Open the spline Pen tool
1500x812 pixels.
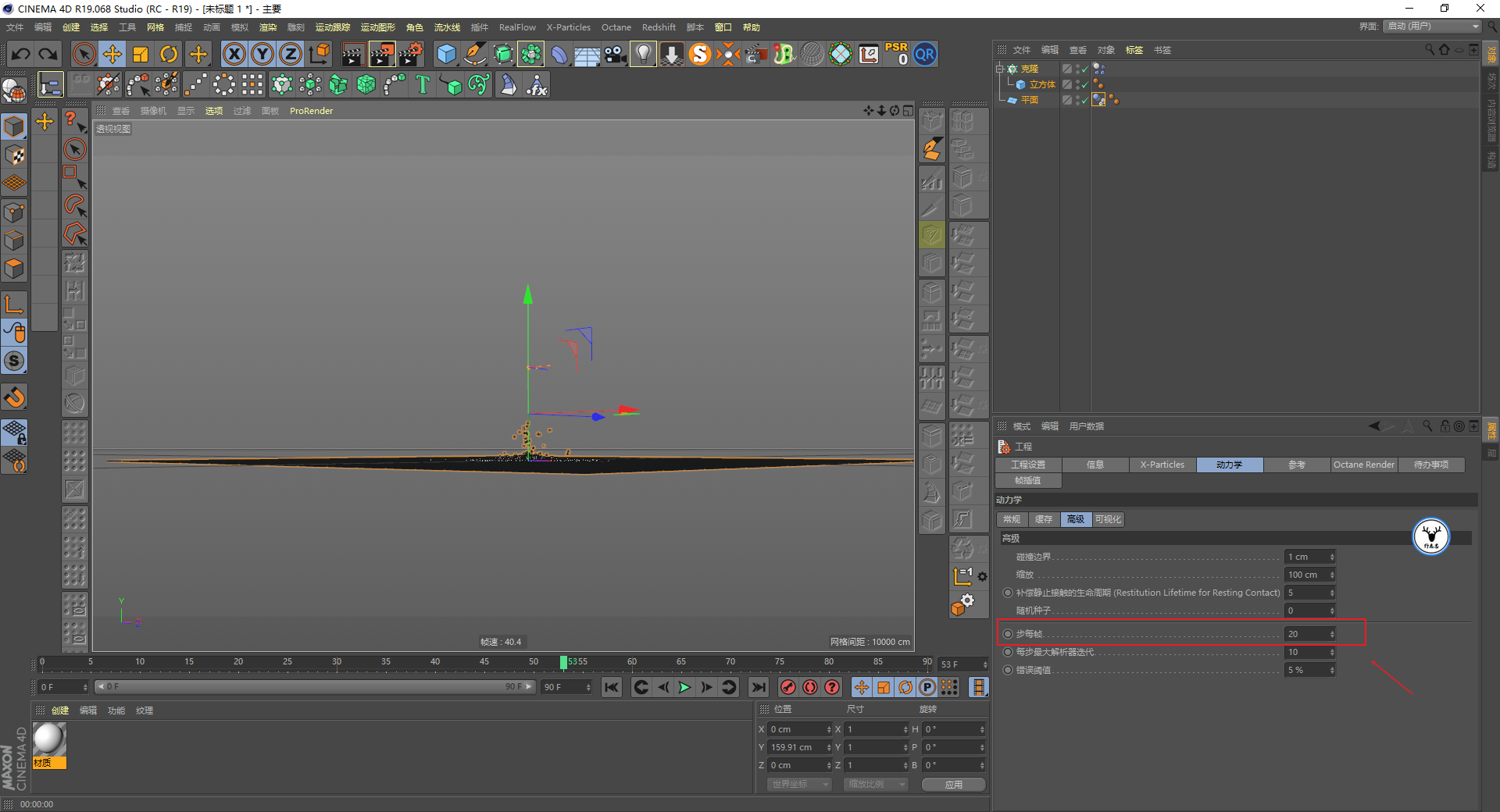point(474,54)
